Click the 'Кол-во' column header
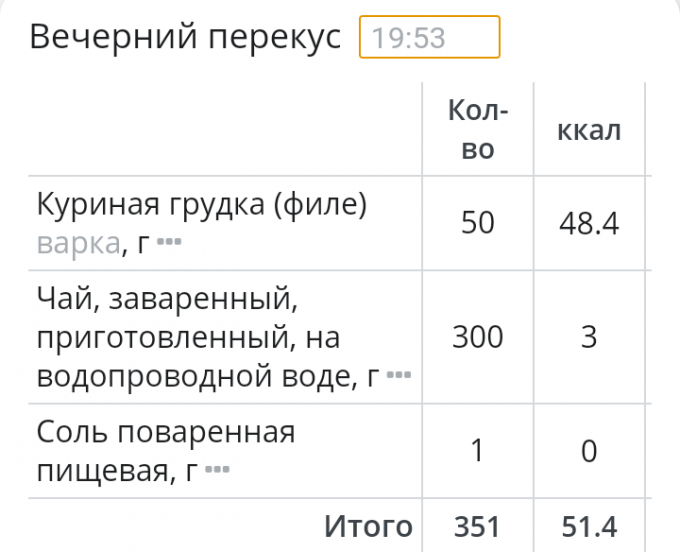This screenshot has width=680, height=552. 478,130
